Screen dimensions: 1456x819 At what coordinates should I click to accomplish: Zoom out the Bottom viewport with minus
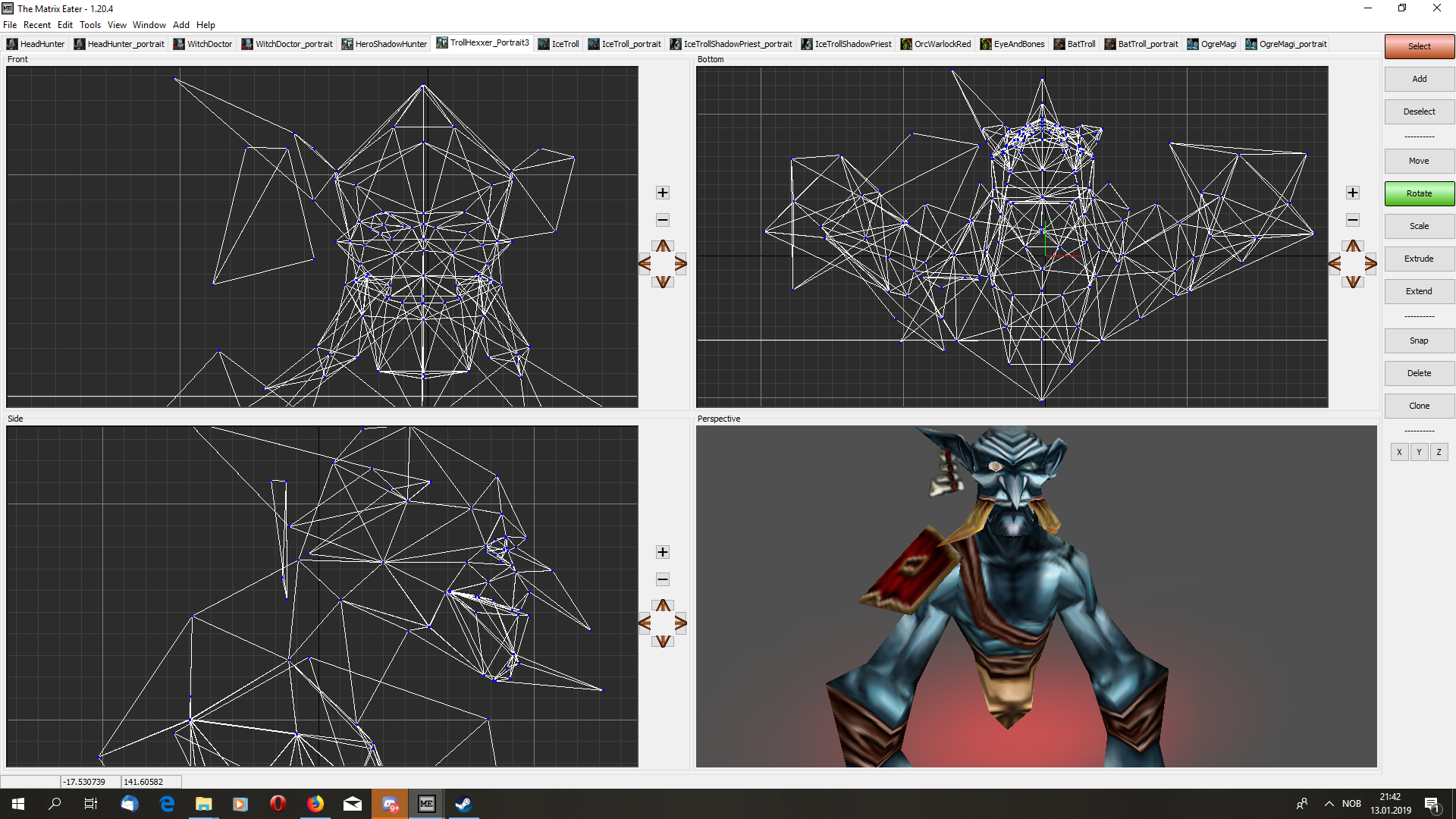[x=1352, y=220]
